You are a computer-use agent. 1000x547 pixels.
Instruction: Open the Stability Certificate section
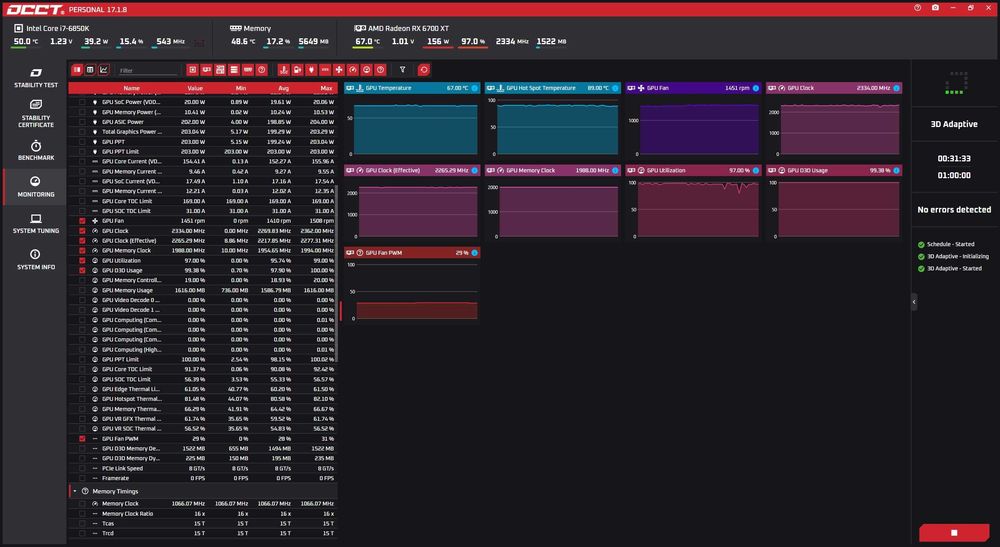pos(36,113)
